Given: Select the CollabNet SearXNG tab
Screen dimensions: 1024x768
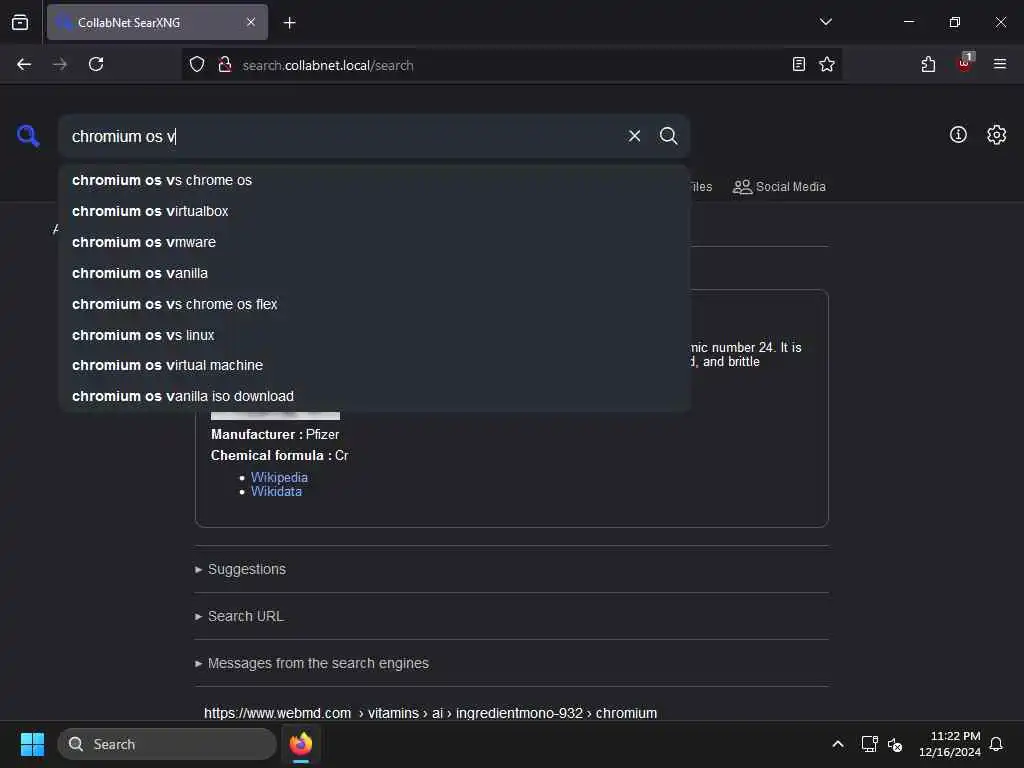Looking at the screenshot, I should tap(157, 22).
